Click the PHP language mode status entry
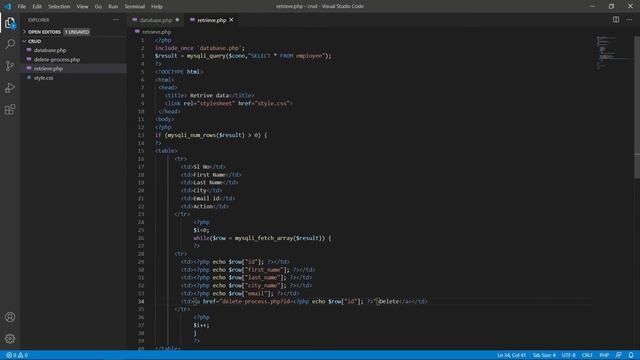640x360 pixels. (604, 355)
